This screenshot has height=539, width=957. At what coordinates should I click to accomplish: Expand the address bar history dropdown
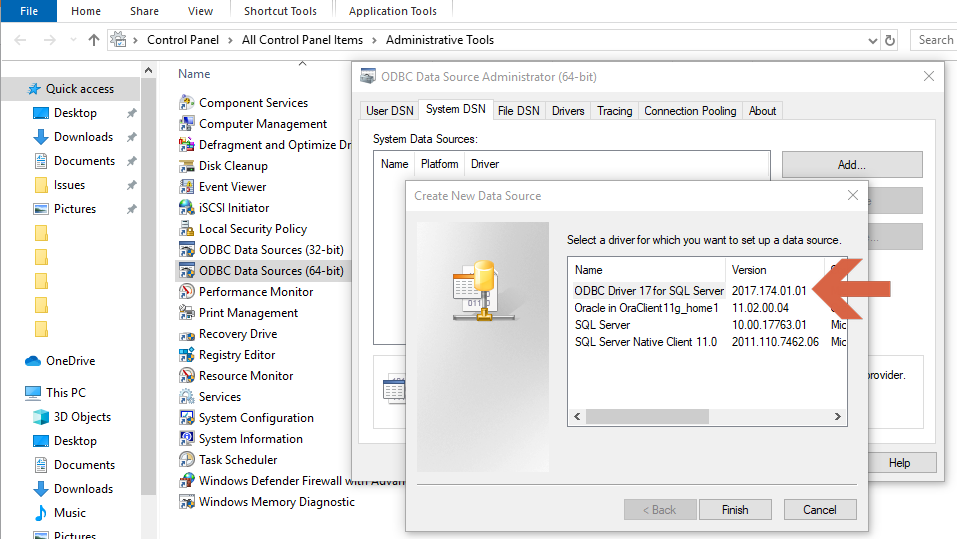[872, 40]
